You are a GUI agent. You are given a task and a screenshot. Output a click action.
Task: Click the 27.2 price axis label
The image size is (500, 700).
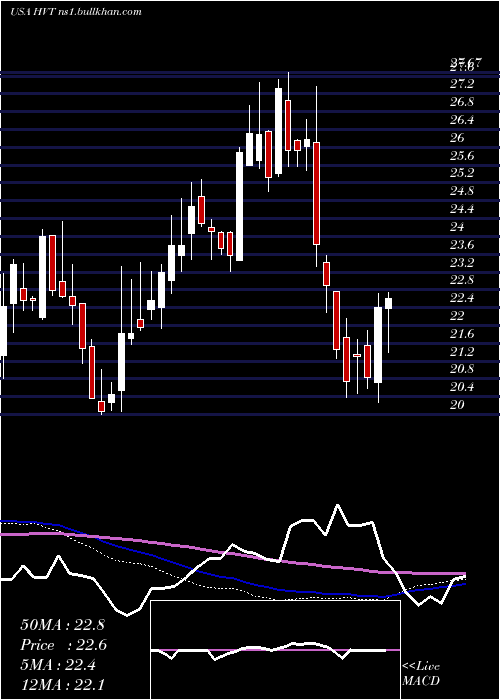462,84
